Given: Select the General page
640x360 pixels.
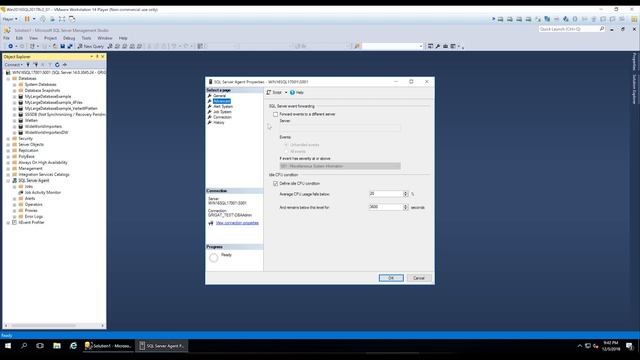Looking at the screenshot, I should tap(220, 96).
